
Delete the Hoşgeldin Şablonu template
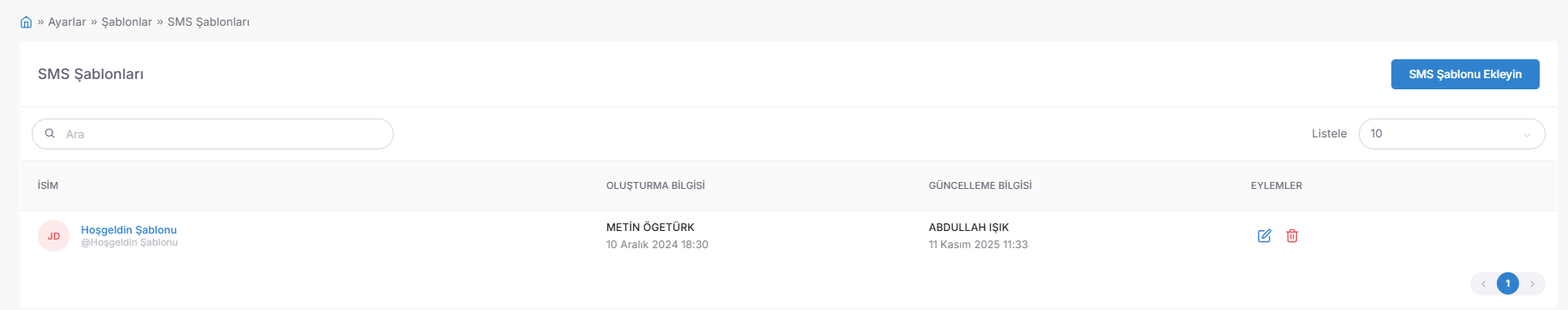(x=1292, y=235)
